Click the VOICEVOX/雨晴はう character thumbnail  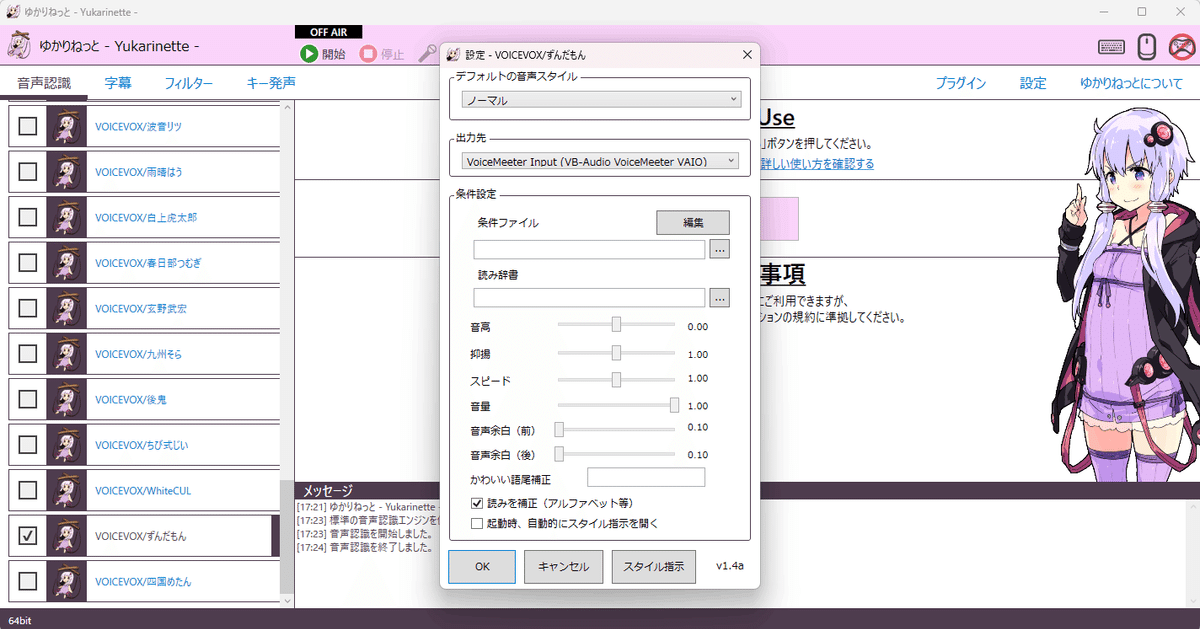pyautogui.click(x=67, y=171)
